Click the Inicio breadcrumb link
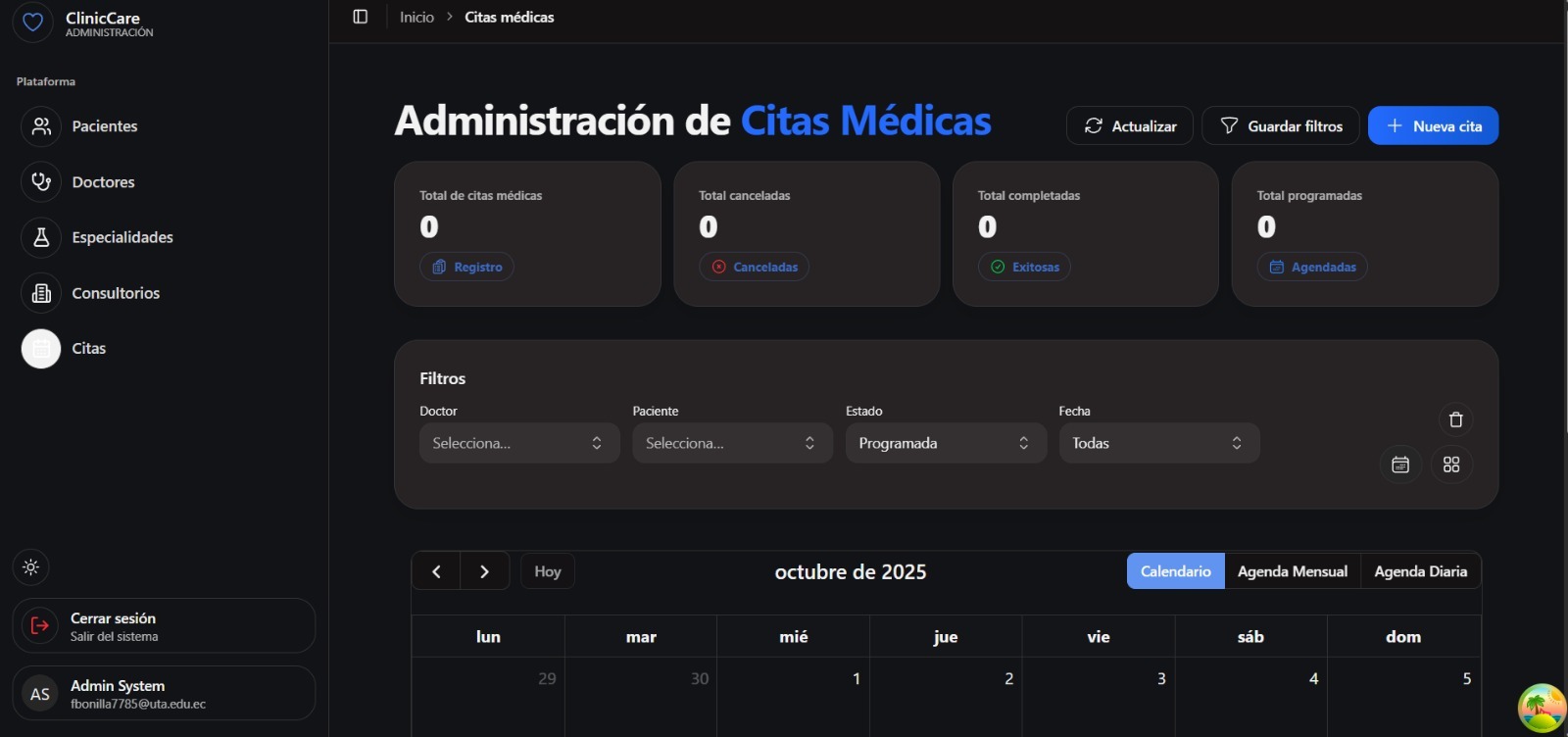 tap(416, 17)
